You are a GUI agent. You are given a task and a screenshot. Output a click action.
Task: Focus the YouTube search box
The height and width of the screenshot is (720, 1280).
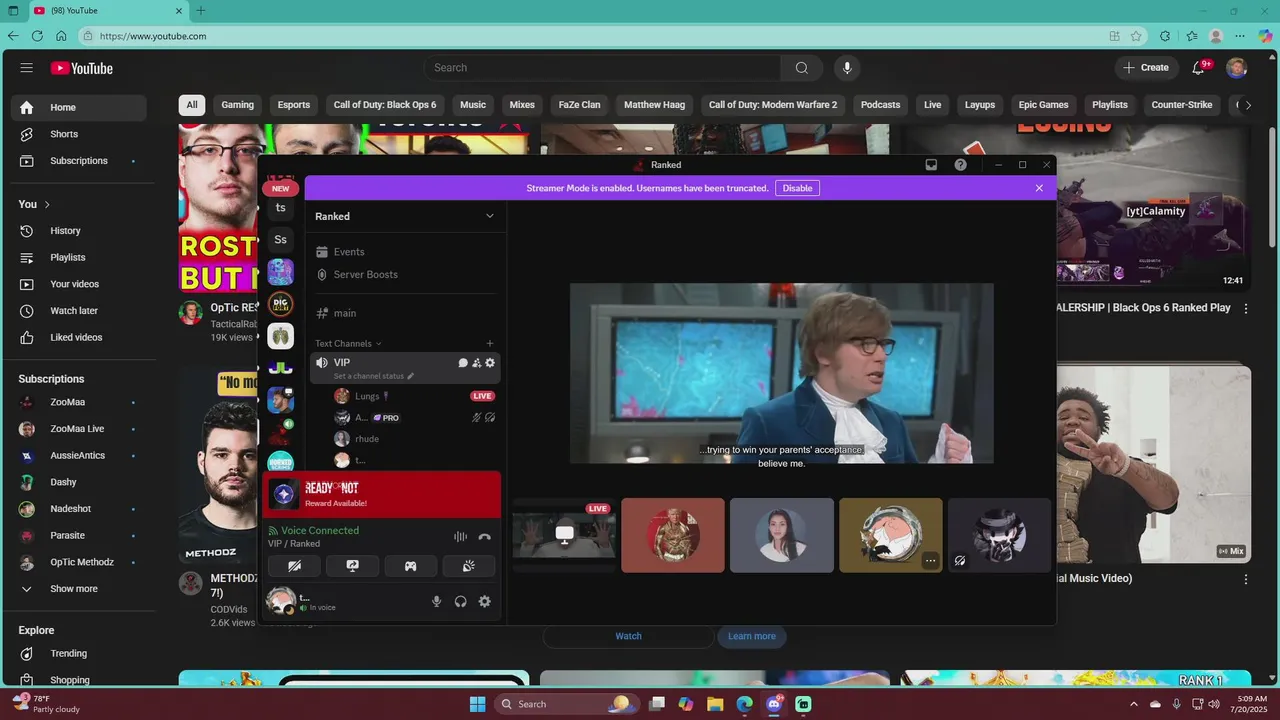(603, 68)
